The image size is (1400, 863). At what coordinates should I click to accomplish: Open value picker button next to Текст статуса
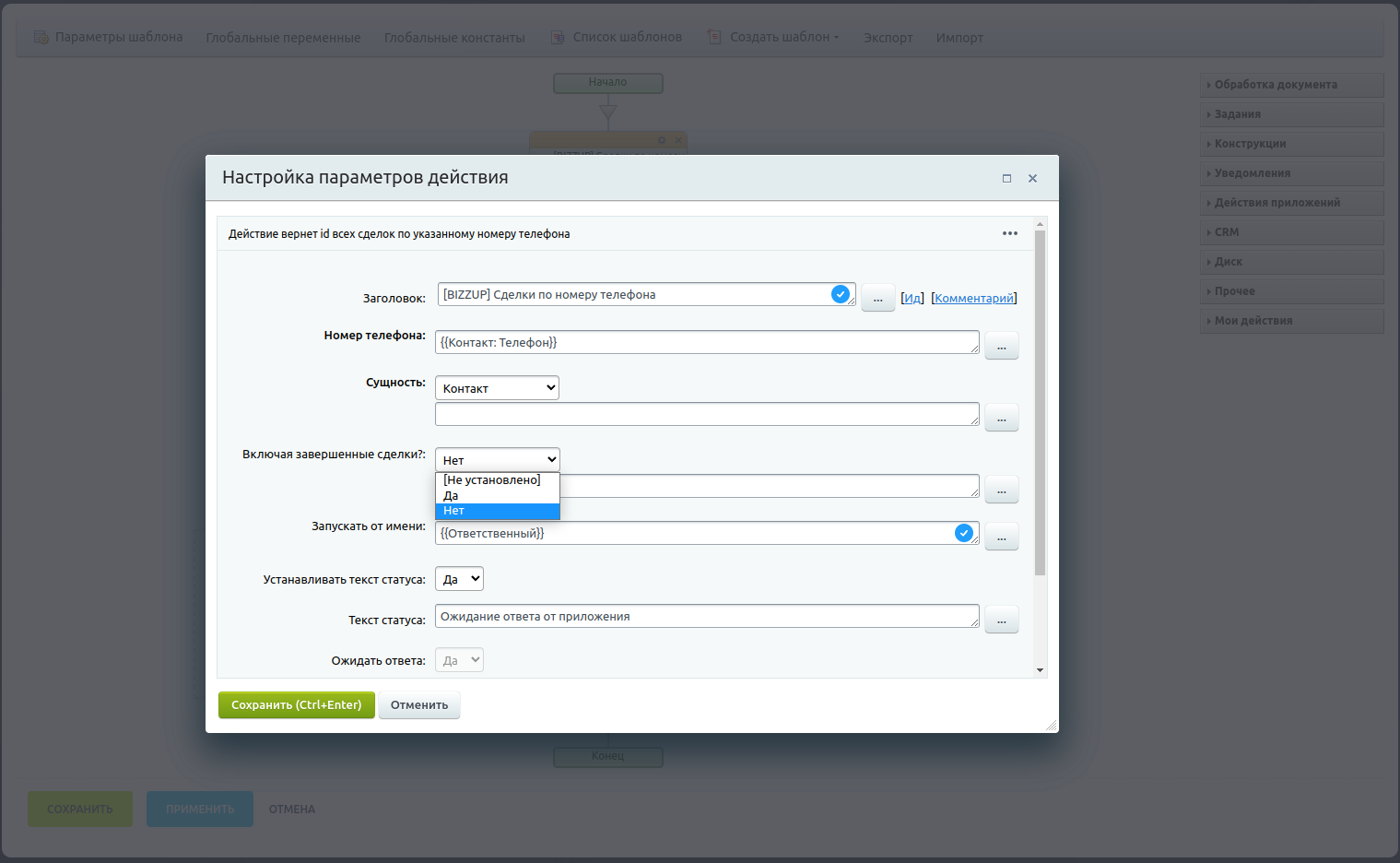click(1001, 620)
